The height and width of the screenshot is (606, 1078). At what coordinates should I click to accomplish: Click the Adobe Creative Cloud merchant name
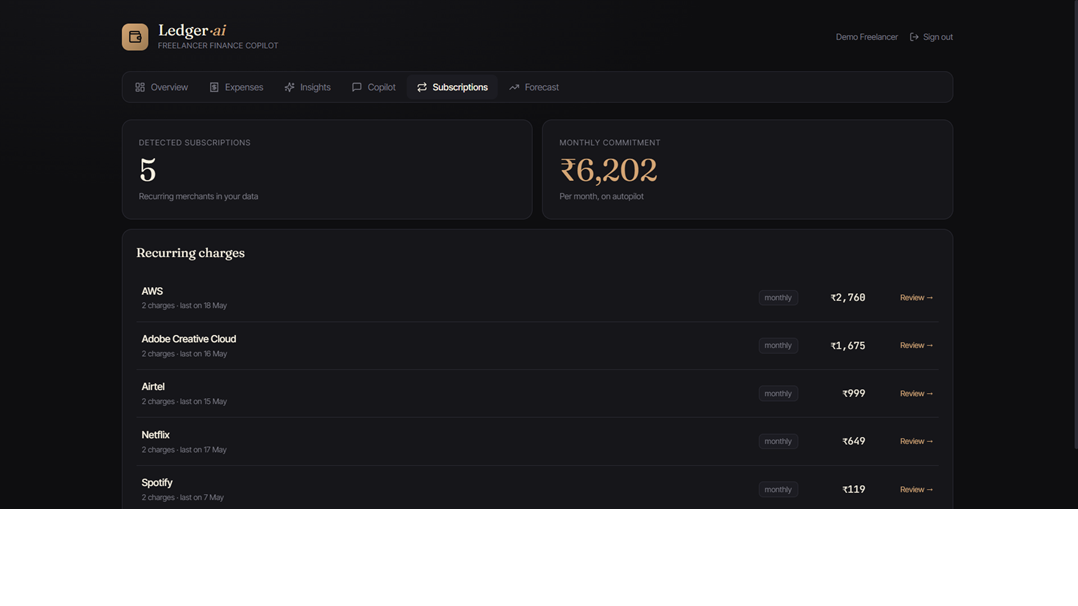[x=188, y=339]
